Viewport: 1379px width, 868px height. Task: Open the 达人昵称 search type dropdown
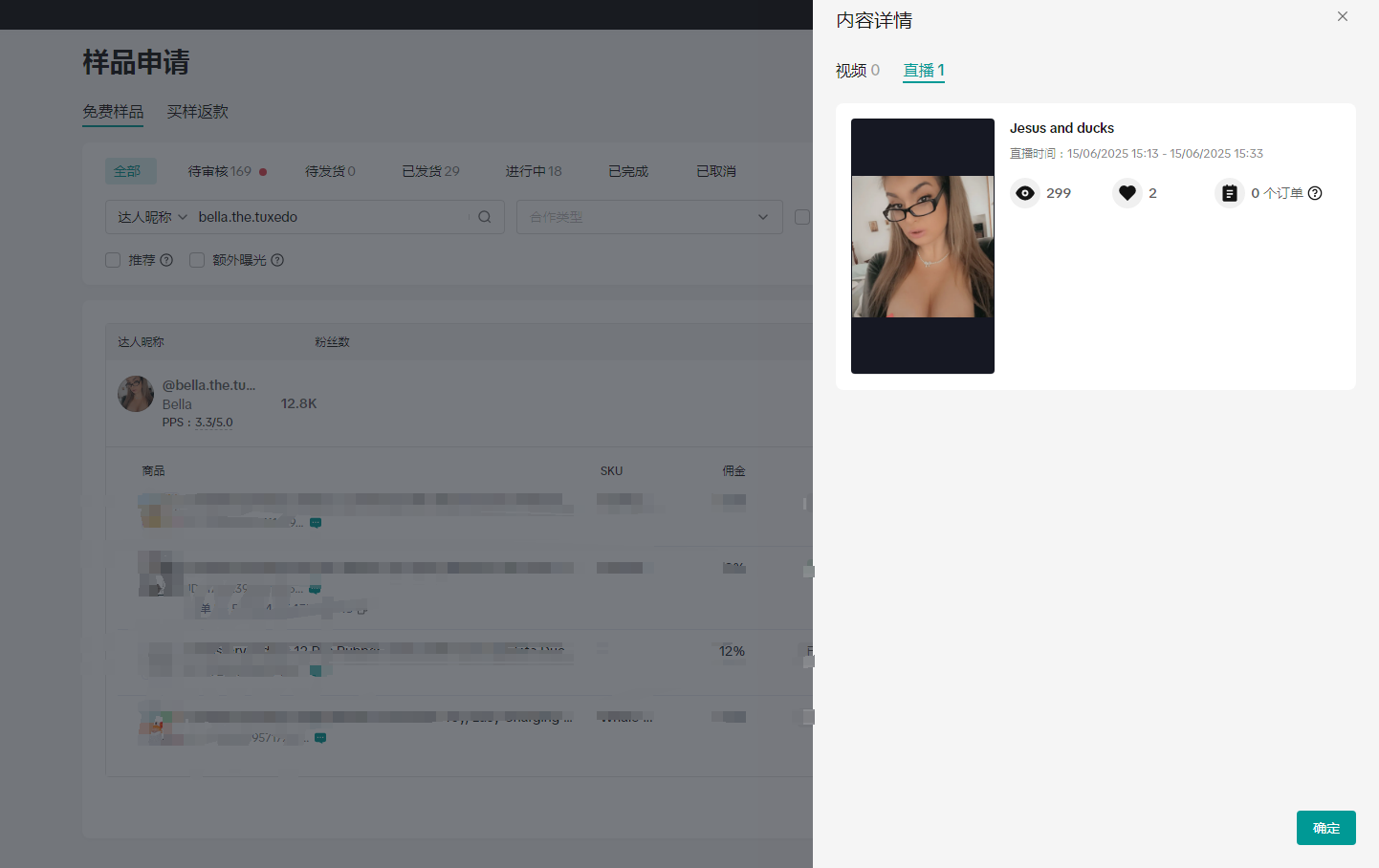click(152, 217)
